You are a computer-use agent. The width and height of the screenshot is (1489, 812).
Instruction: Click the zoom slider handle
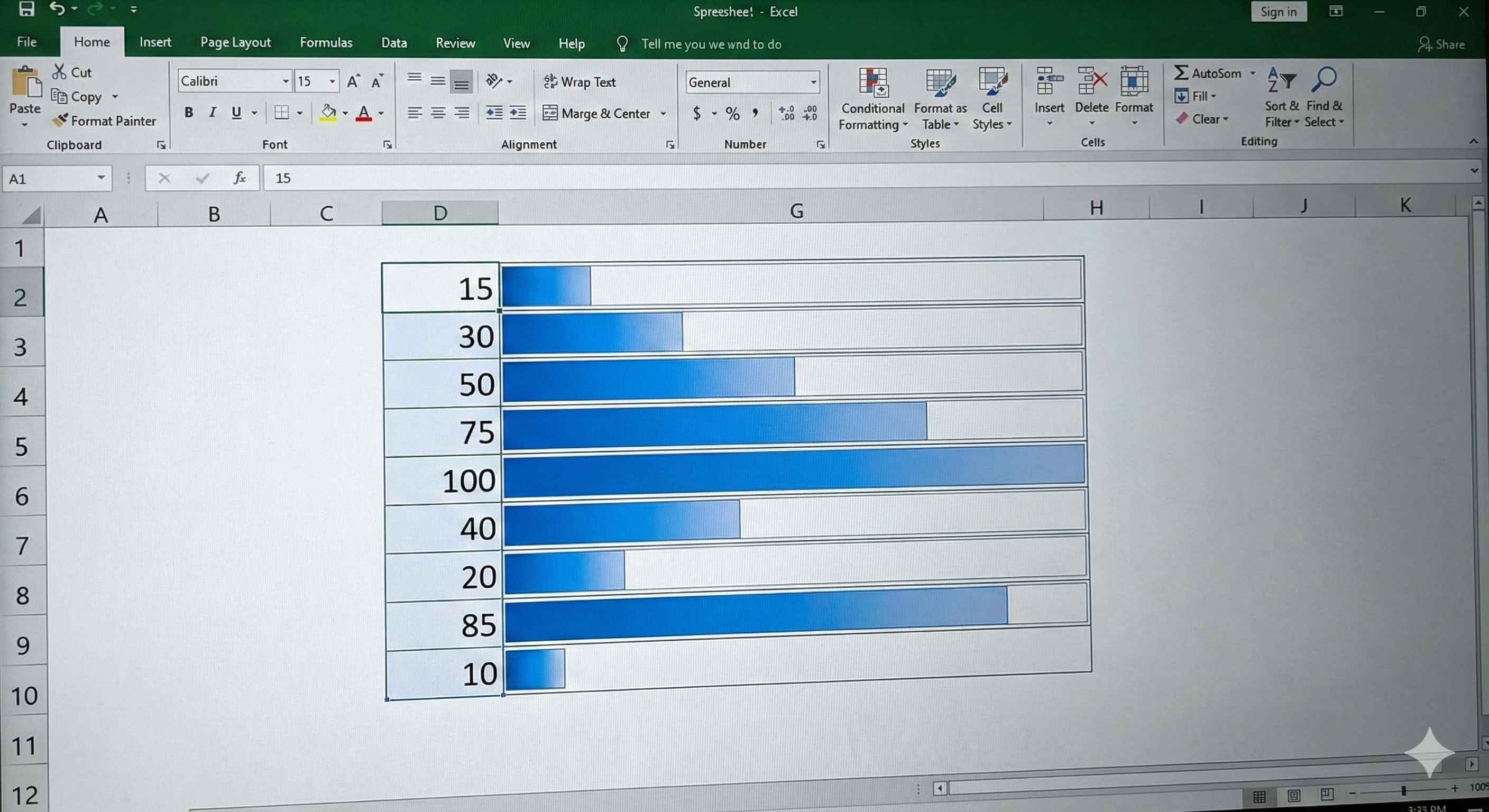(x=1403, y=791)
